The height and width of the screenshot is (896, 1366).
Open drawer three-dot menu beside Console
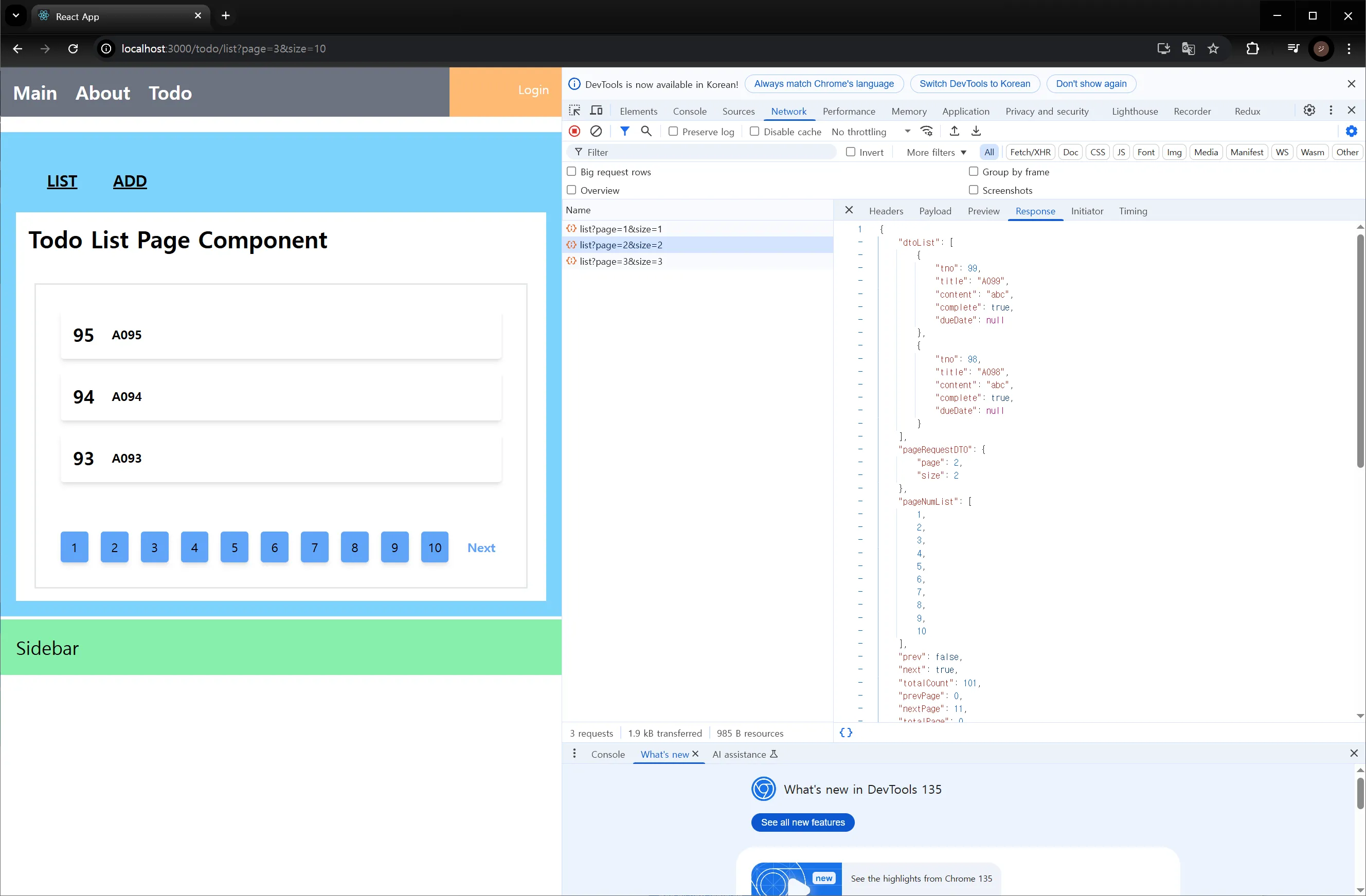pos(574,754)
